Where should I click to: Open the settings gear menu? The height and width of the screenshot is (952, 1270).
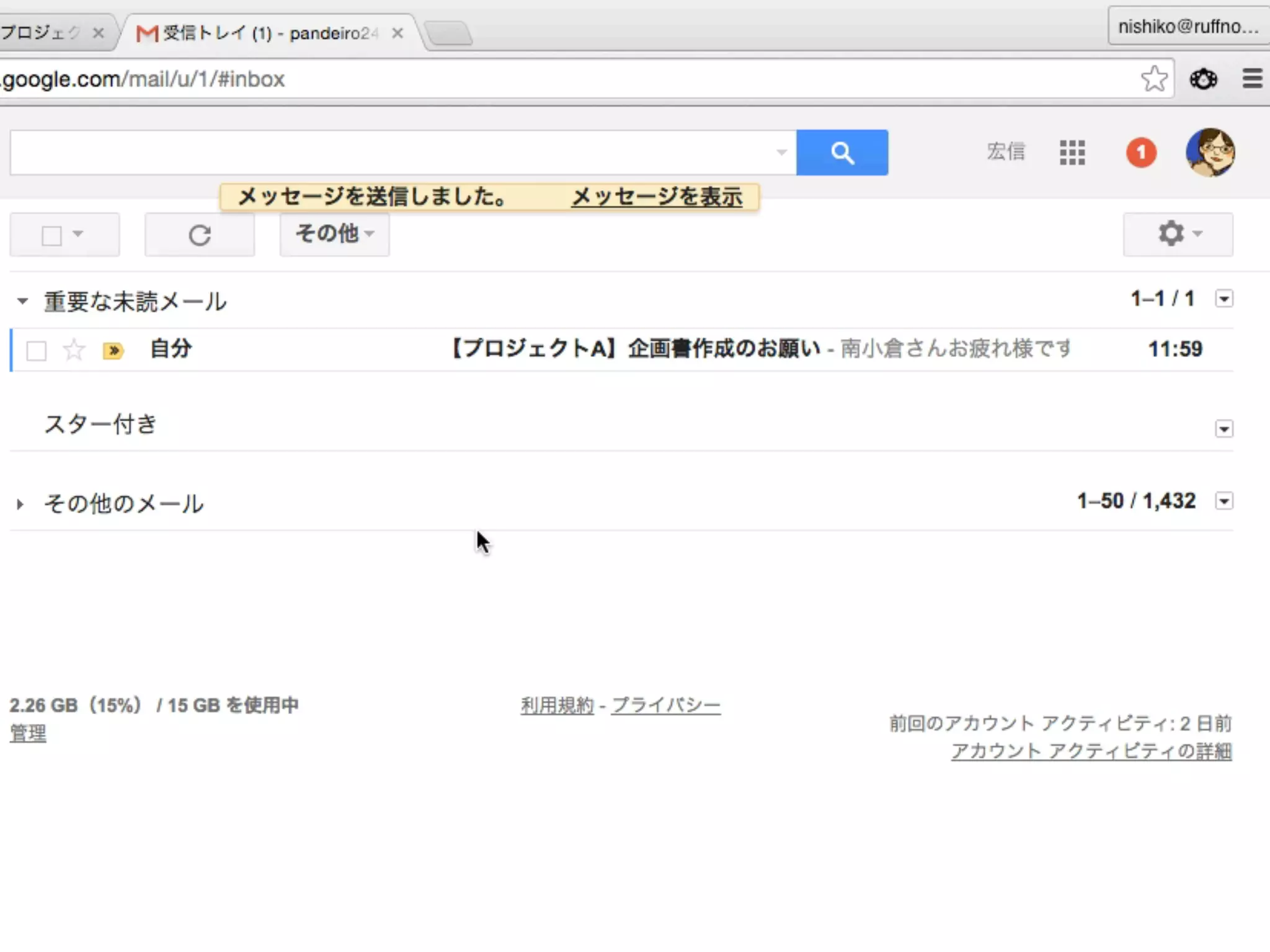point(1177,234)
